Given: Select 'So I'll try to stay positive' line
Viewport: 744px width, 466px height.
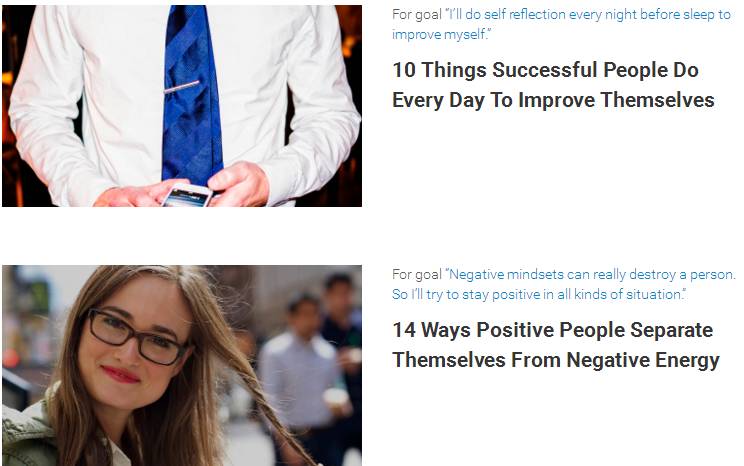Looking at the screenshot, I should (539, 294).
